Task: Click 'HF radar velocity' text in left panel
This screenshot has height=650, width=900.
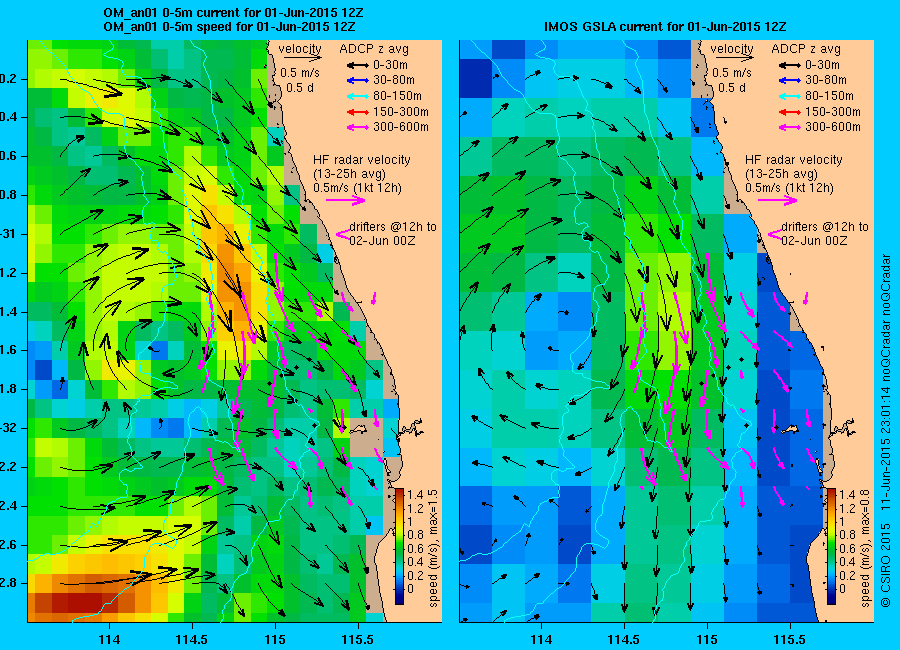Action: [362, 160]
